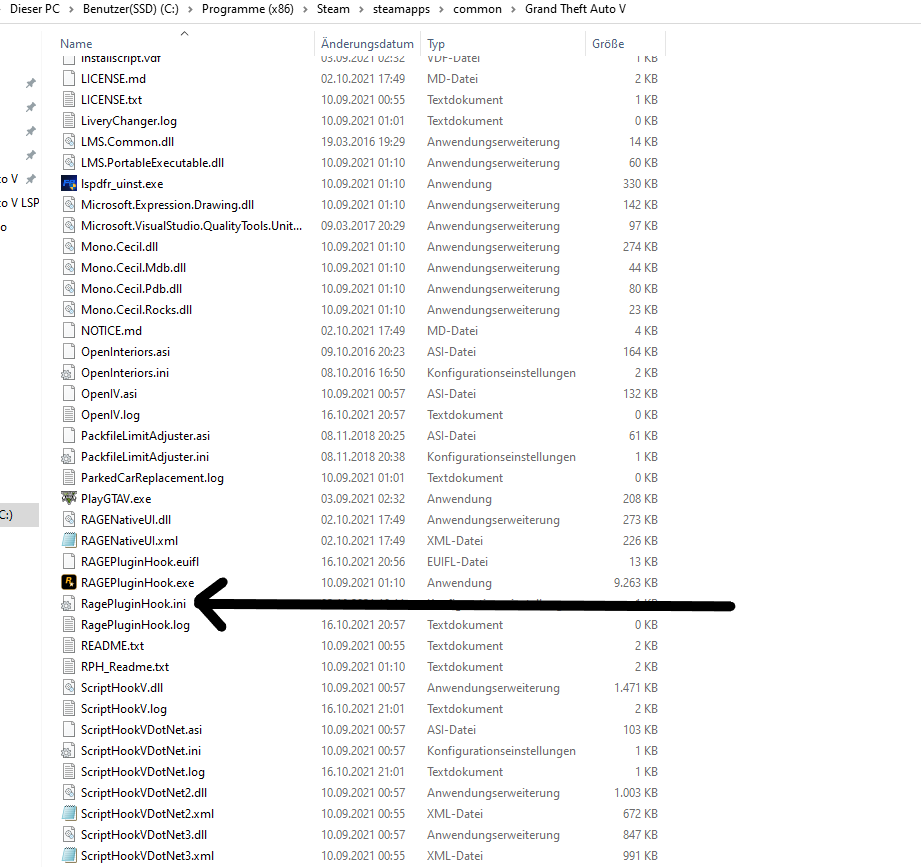Select Microsoft.VisualStudio.QualityTools.Unit... file name
Image resolution: width=921 pixels, height=867 pixels.
[x=191, y=226]
